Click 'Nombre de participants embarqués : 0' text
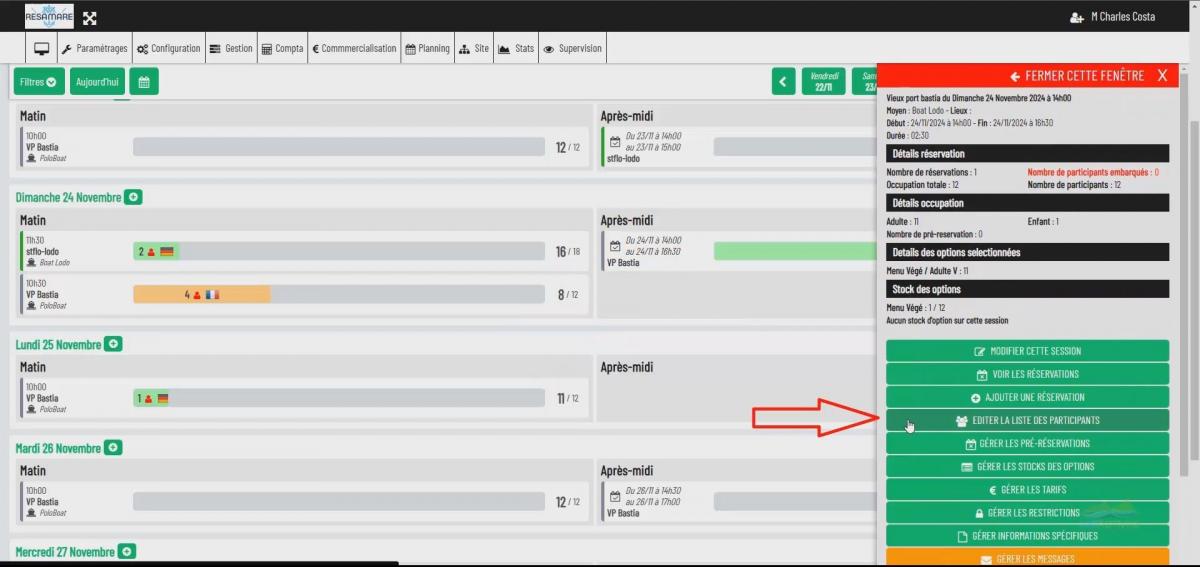Viewport: 1200px width, 567px height. 1093,172
